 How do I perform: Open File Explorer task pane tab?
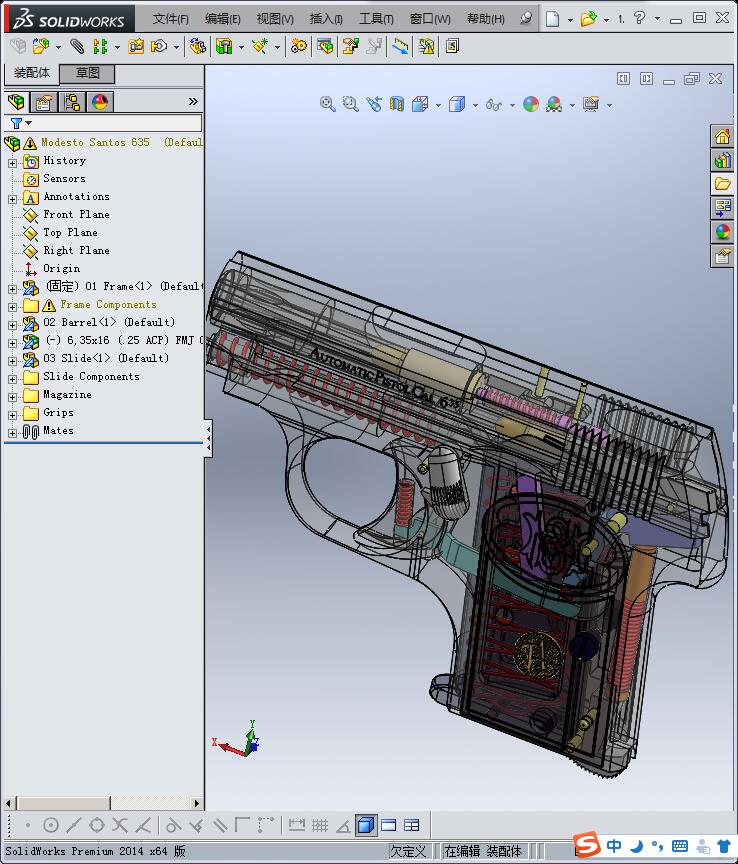(722, 184)
